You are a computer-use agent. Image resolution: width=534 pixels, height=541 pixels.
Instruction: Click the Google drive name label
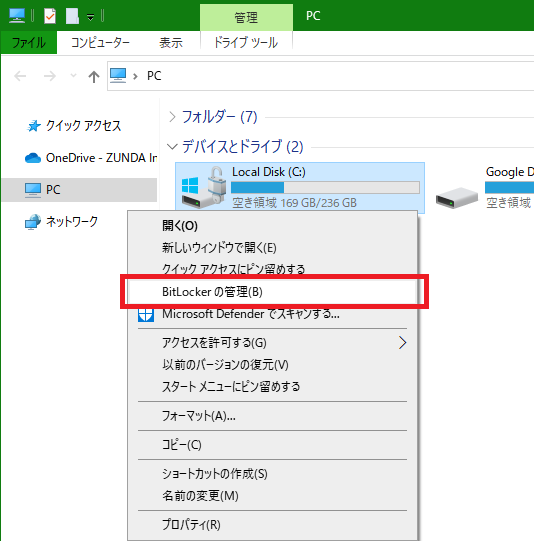click(510, 172)
